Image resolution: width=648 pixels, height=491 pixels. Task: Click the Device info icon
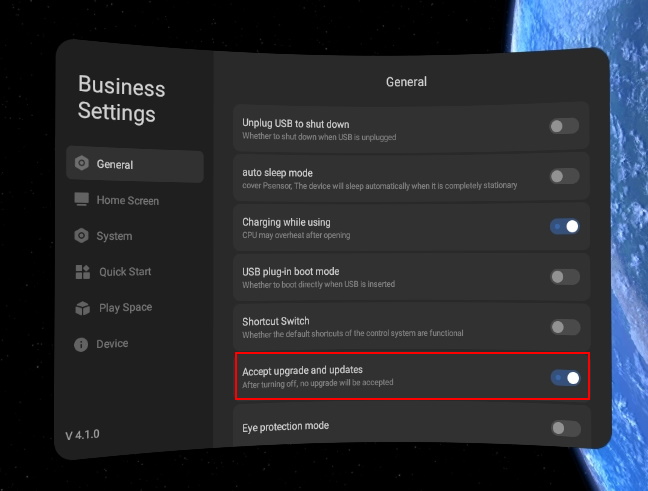point(81,344)
